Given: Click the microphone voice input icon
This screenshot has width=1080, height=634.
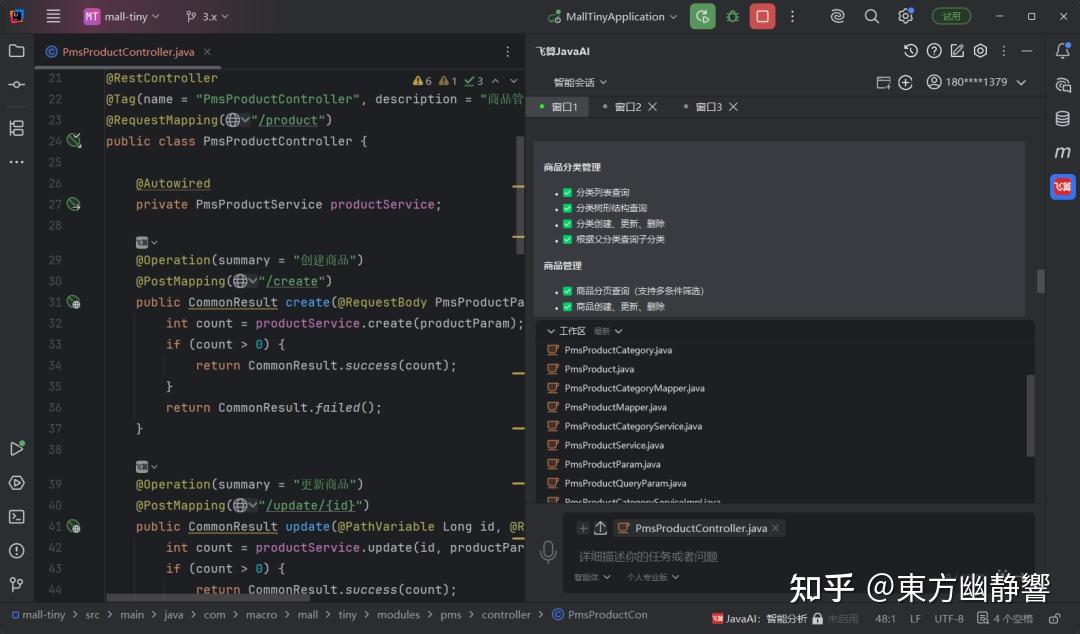Looking at the screenshot, I should point(548,551).
